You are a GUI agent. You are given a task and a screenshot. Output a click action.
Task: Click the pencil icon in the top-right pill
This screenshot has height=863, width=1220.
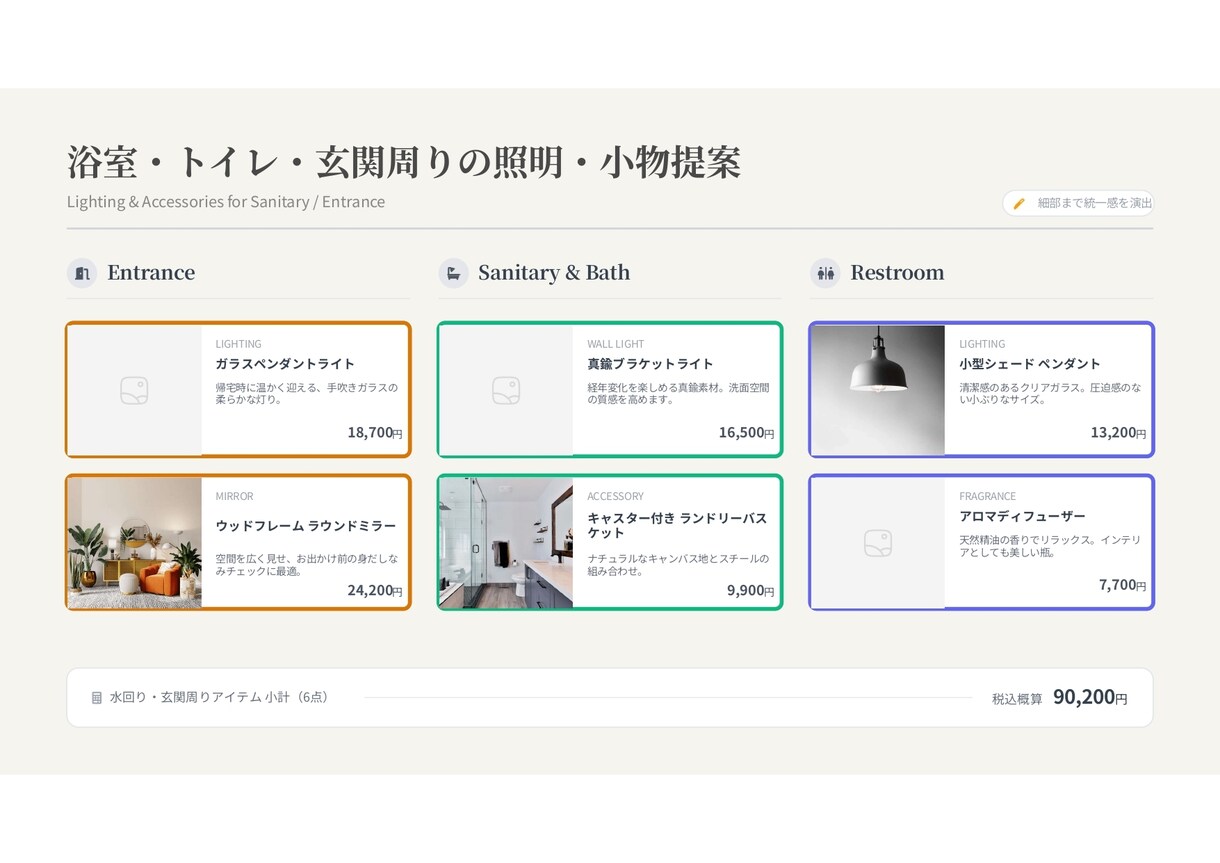tap(1019, 203)
